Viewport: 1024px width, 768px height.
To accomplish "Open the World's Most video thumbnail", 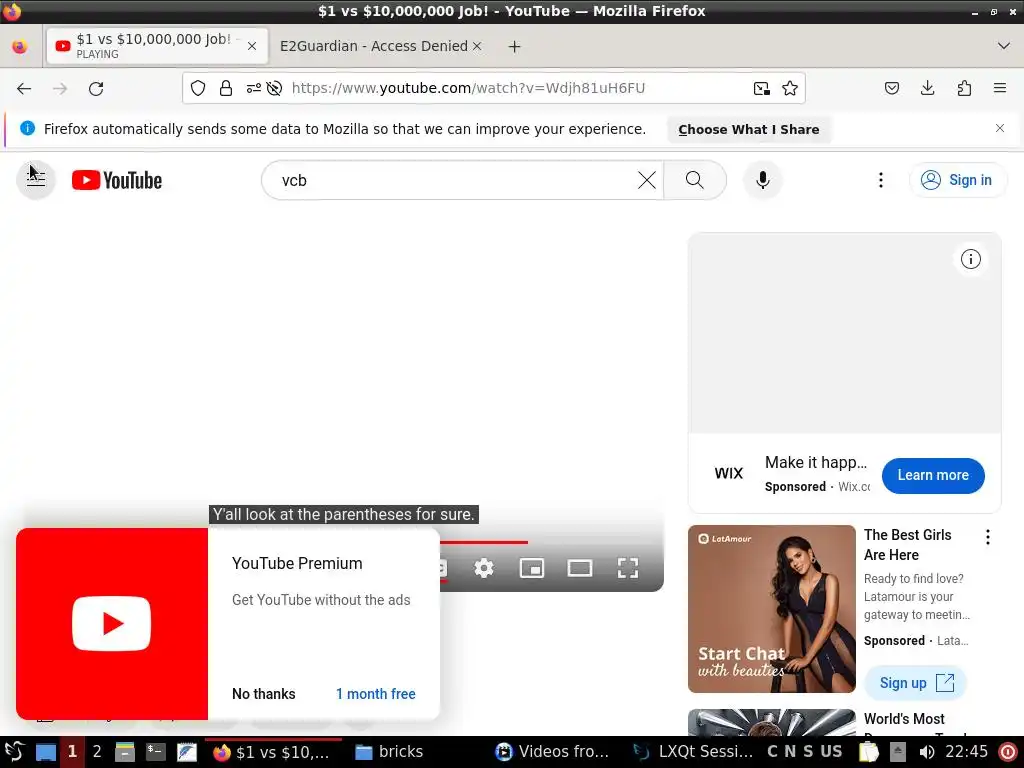I will (x=771, y=722).
